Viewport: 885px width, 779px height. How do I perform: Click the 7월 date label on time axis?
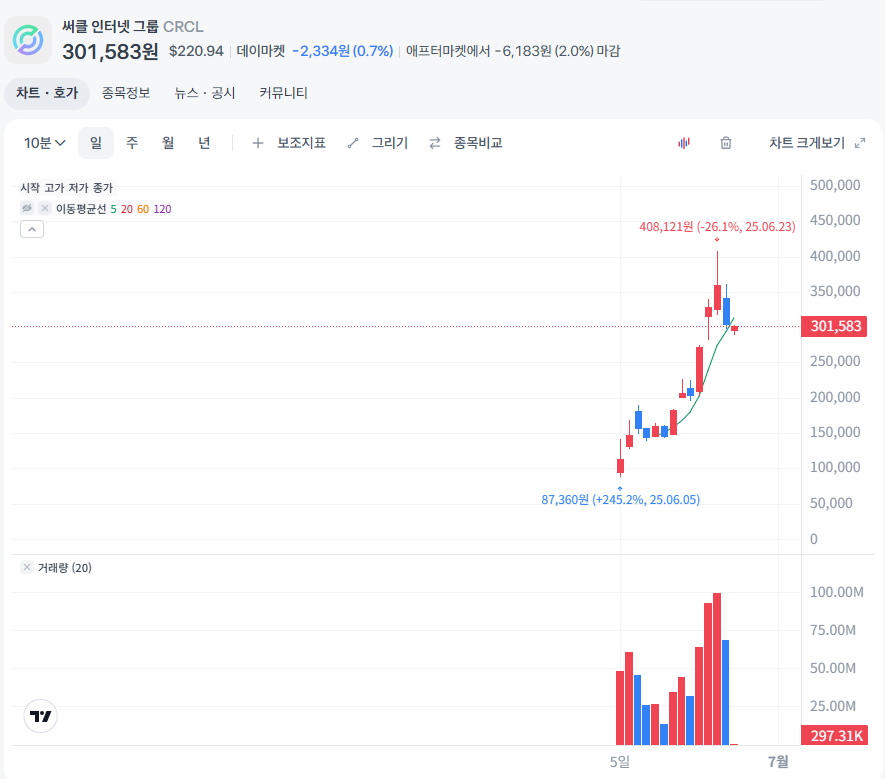click(778, 762)
